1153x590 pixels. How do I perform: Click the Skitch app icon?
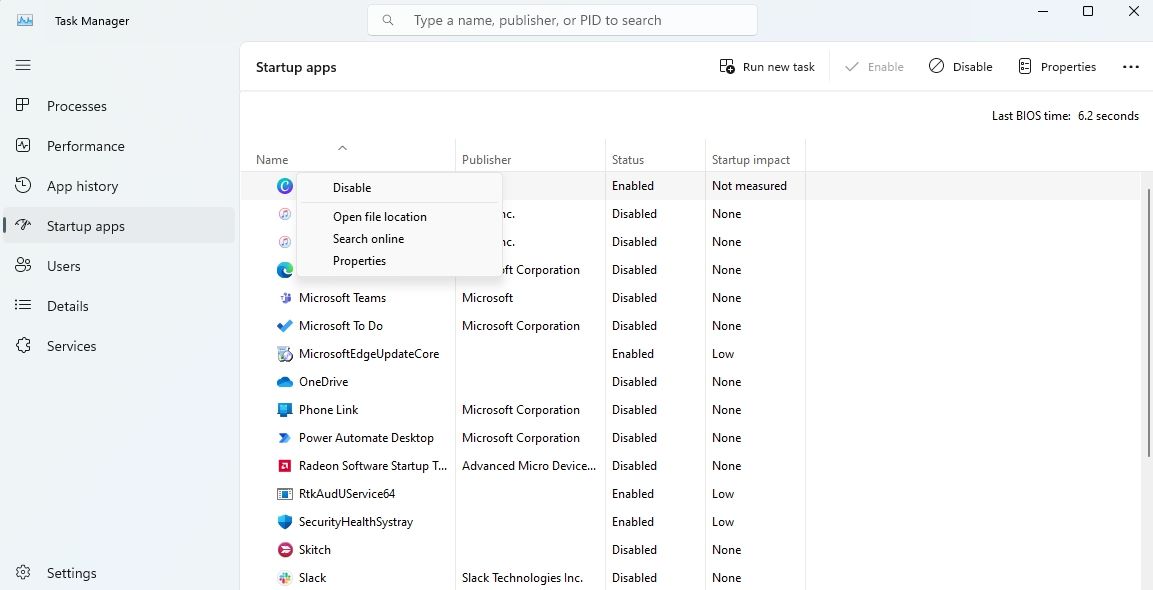283,549
